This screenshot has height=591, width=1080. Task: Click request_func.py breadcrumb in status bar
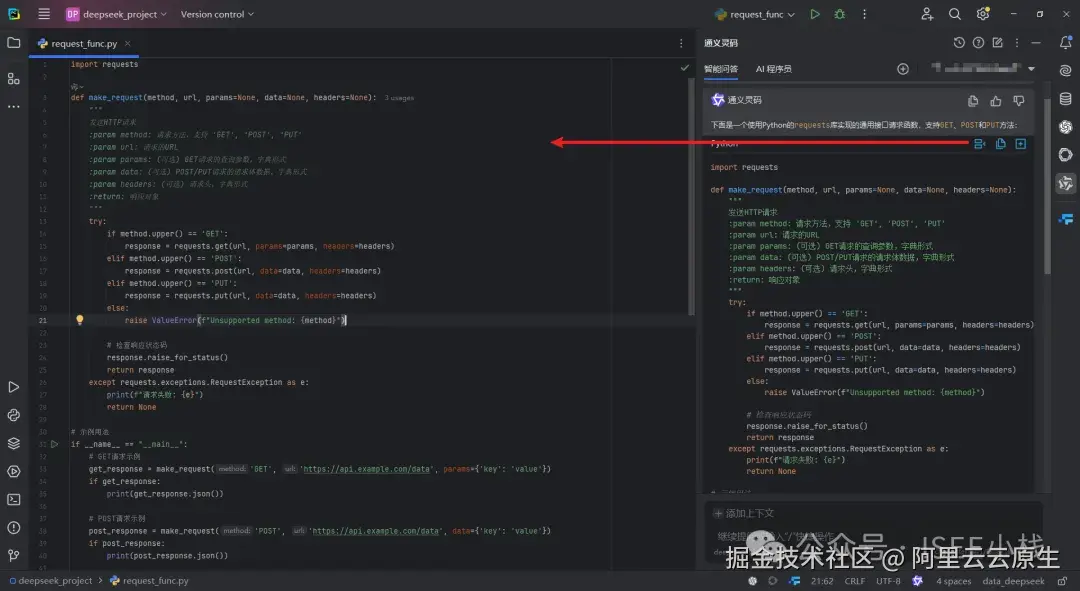[x=149, y=581]
